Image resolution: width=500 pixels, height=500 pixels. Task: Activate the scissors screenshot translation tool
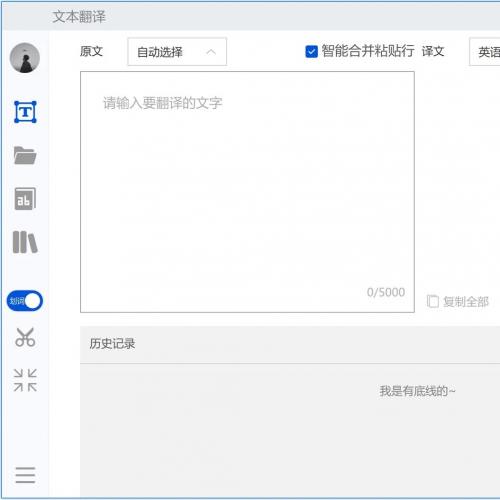tap(25, 337)
